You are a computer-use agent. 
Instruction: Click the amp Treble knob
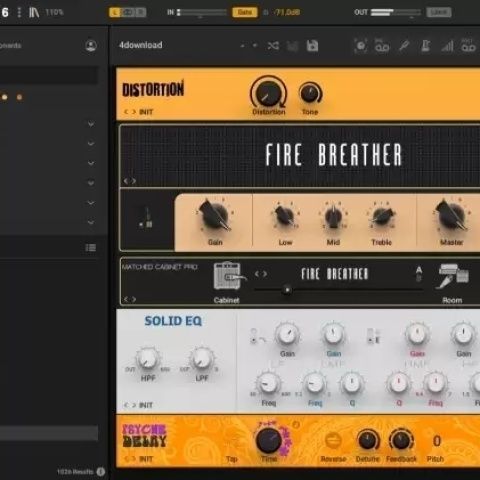pos(382,216)
